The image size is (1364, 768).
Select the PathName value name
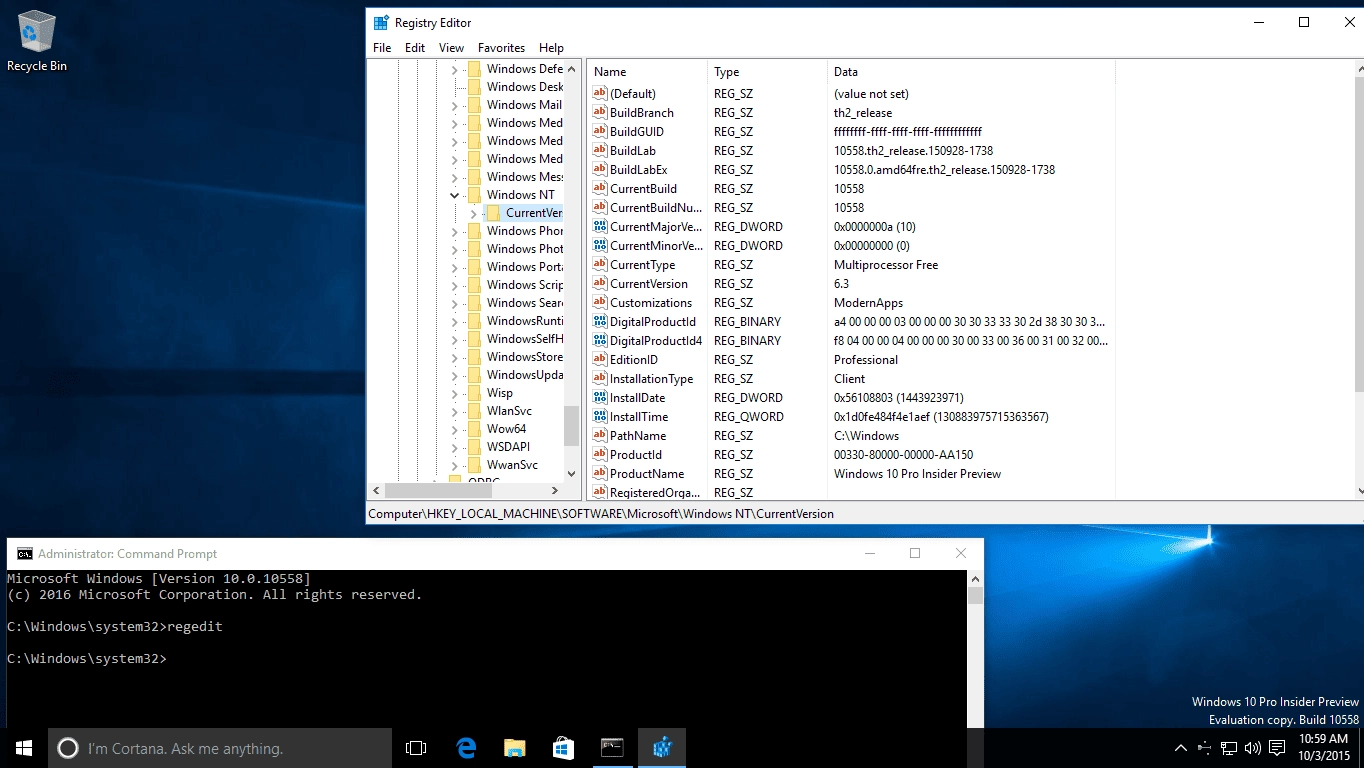click(638, 436)
